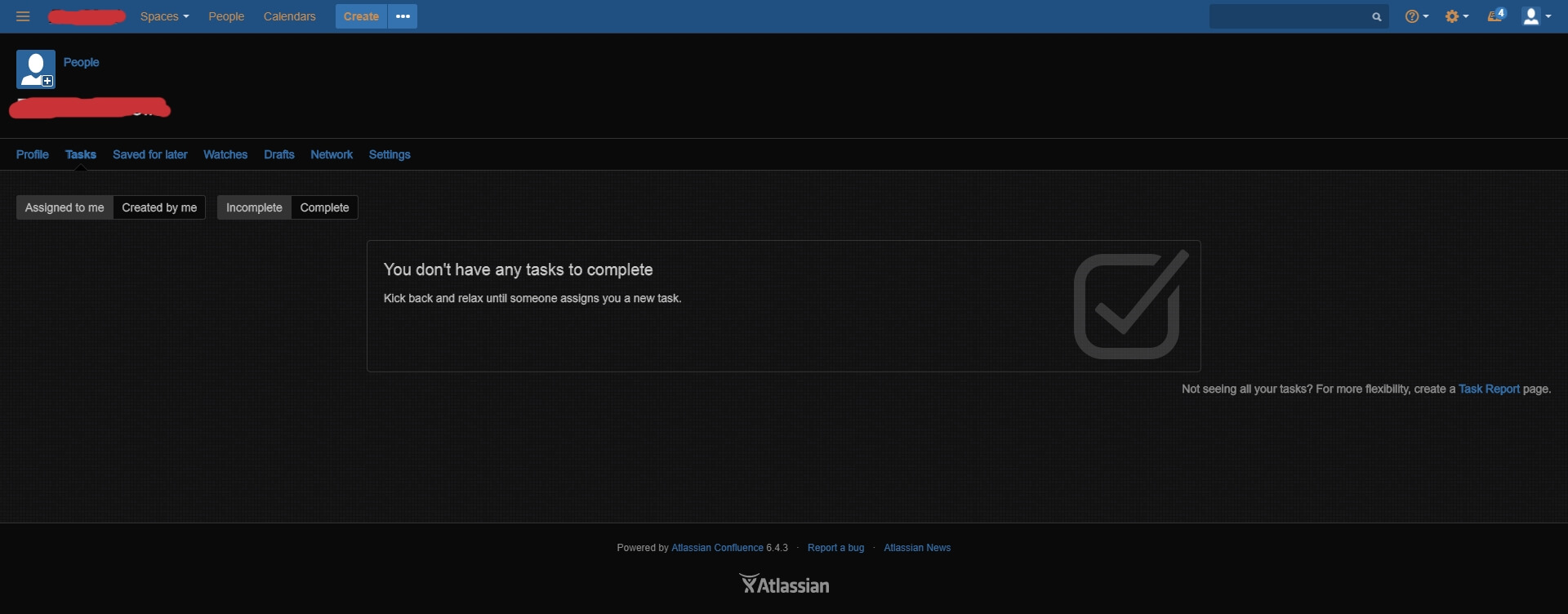Focus the header search field

coord(1298,16)
